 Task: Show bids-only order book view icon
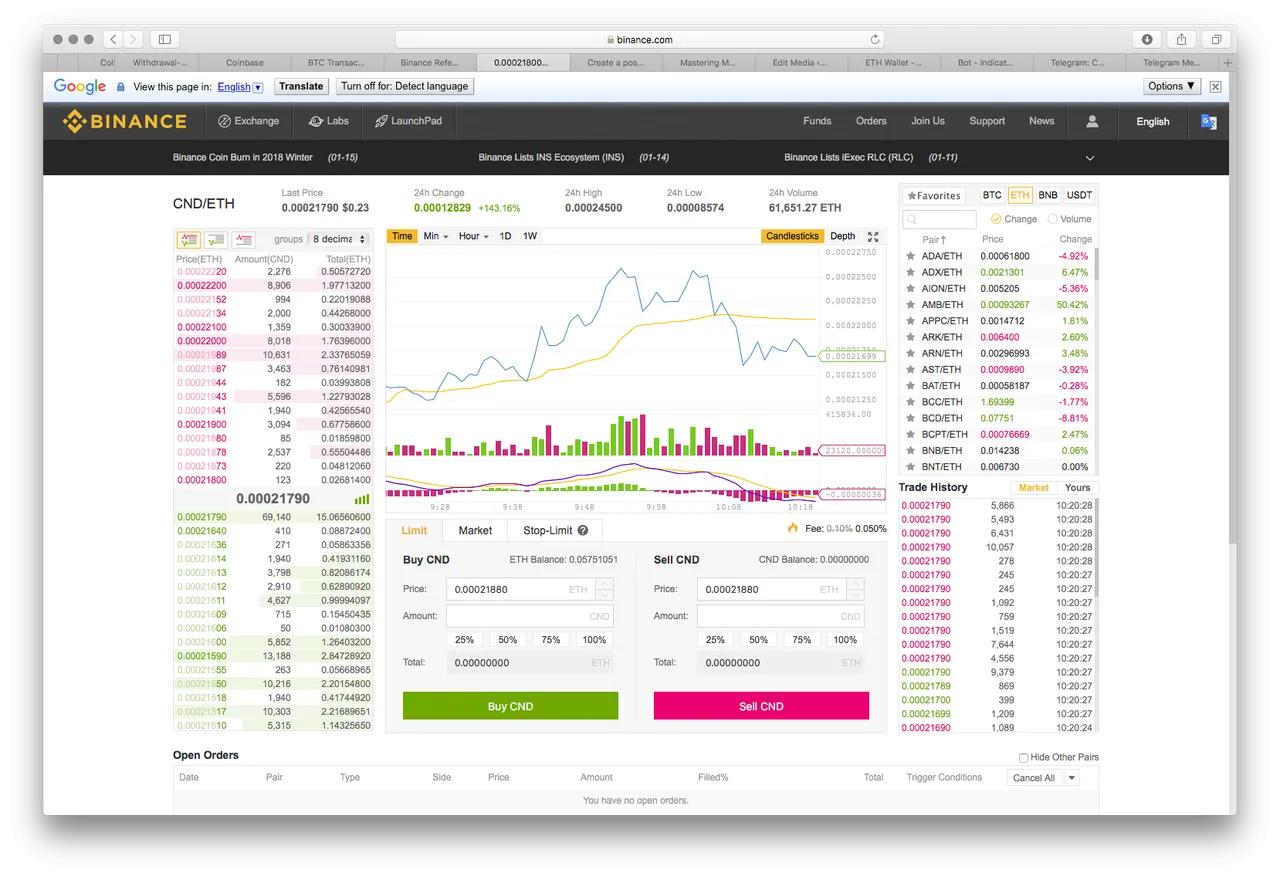216,239
